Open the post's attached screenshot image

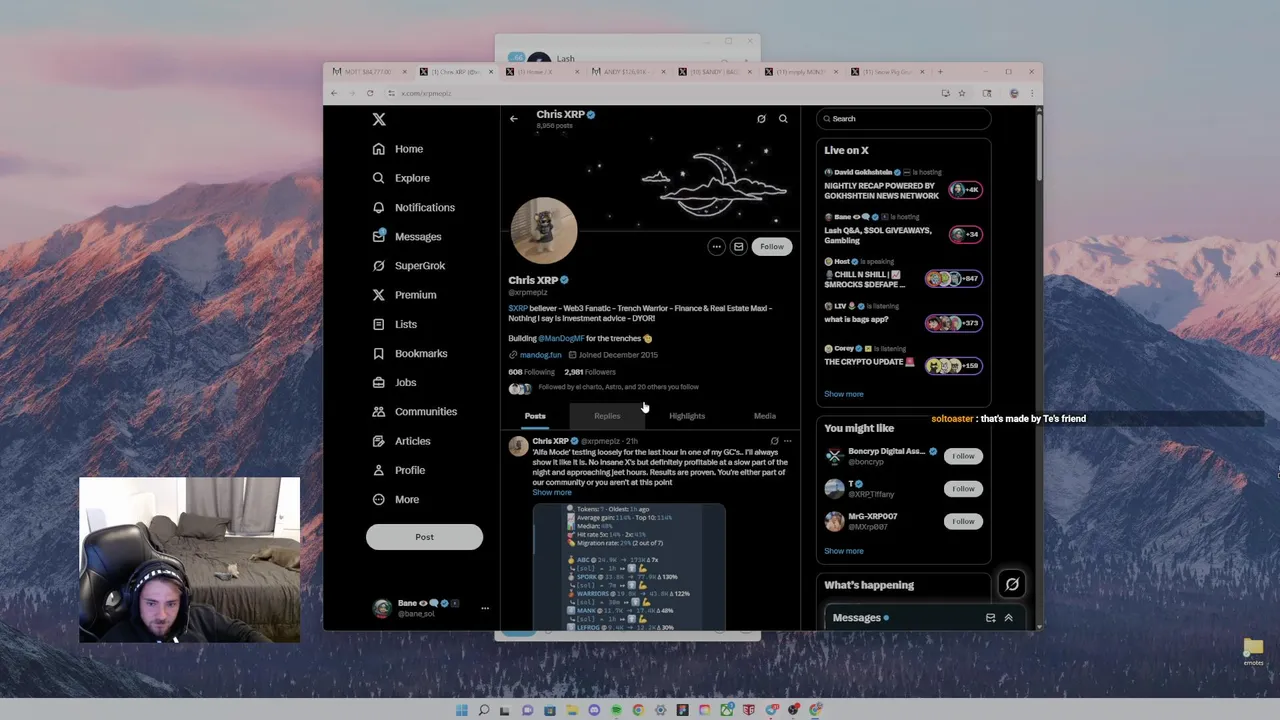point(629,567)
